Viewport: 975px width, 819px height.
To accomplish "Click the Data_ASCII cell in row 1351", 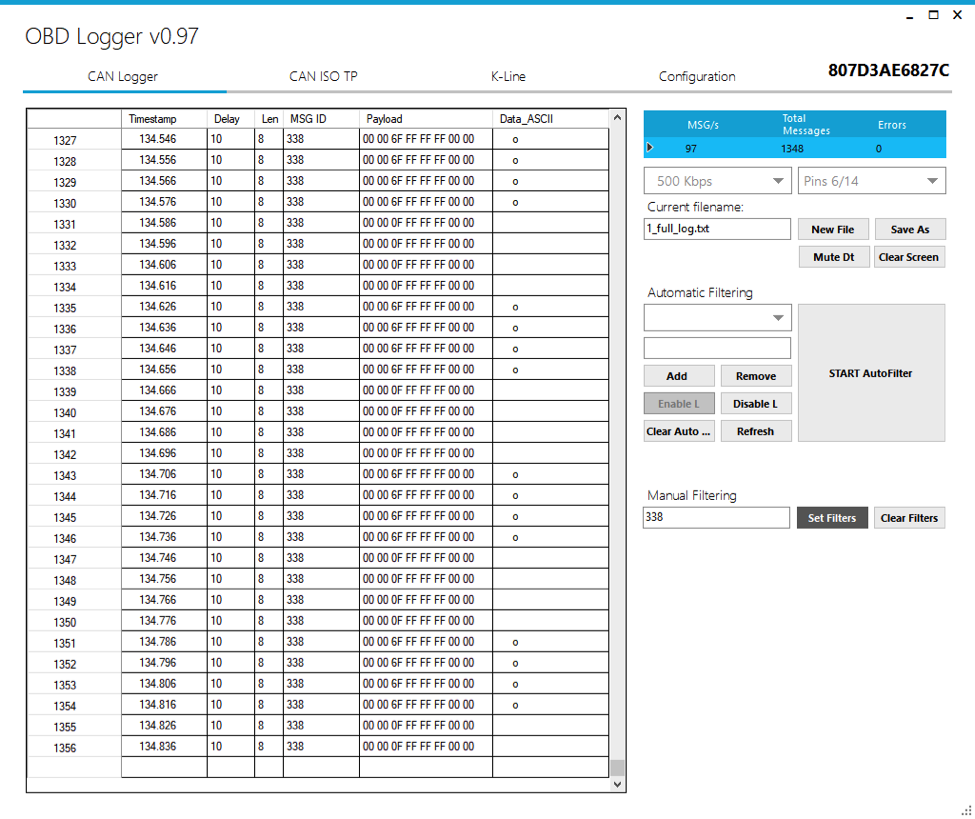I will (550, 642).
